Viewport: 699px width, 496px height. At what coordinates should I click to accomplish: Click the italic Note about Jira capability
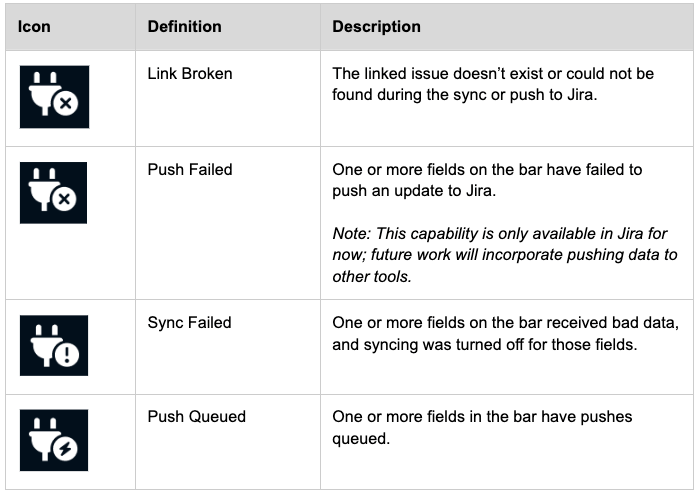[x=505, y=255]
